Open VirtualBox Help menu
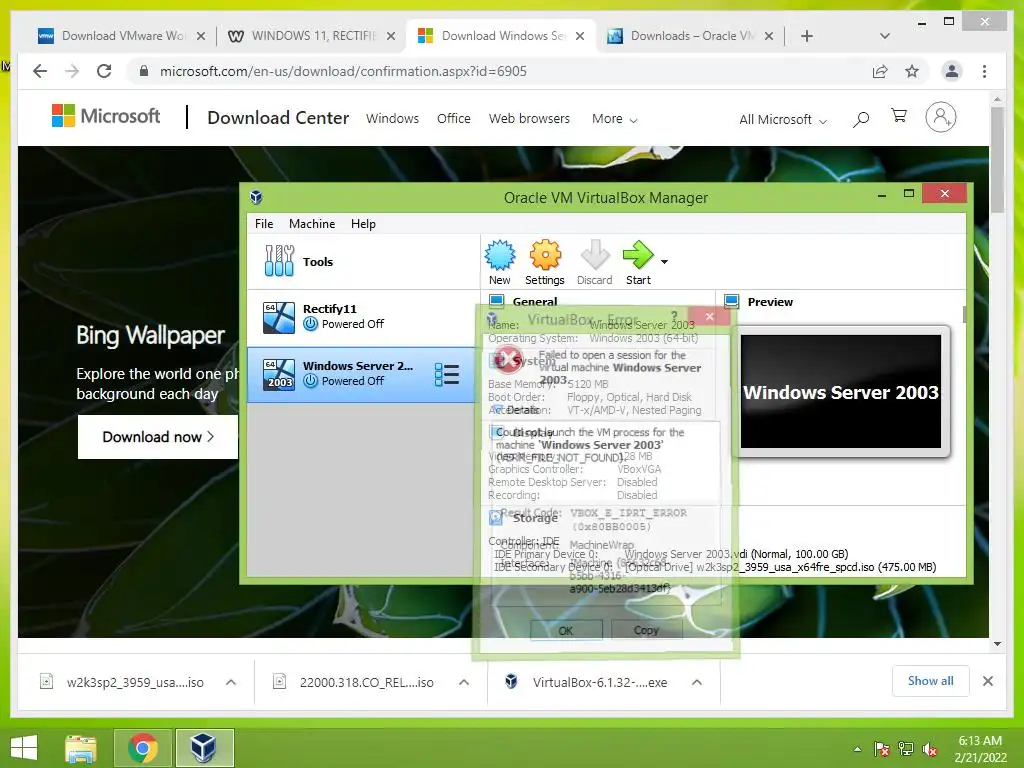This screenshot has width=1024, height=768. (x=363, y=224)
